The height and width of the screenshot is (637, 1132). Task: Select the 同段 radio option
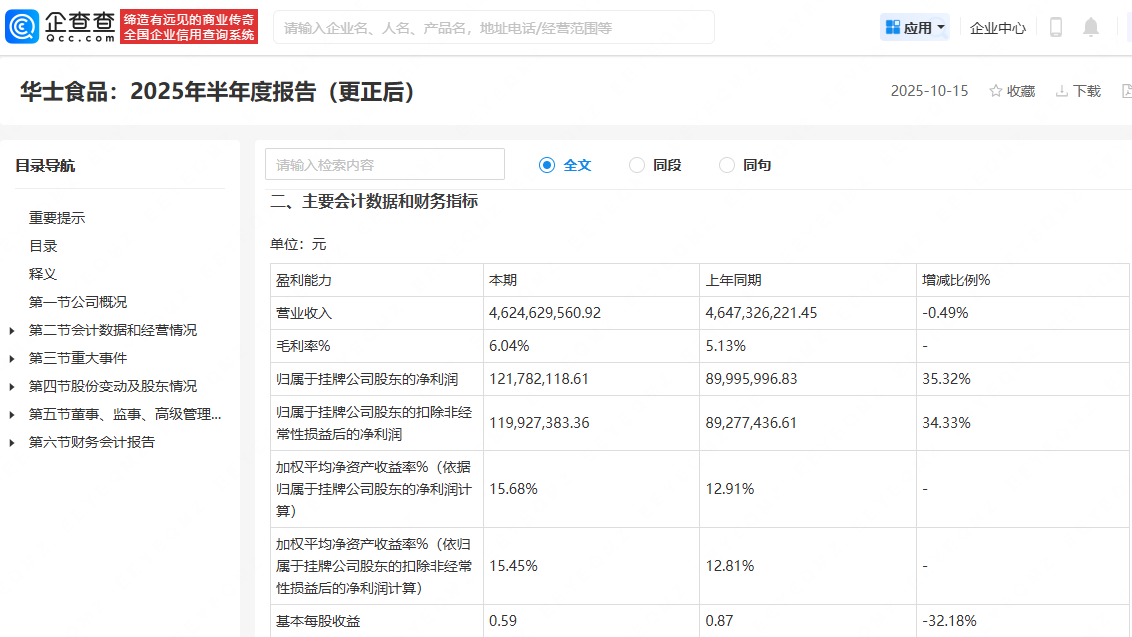click(637, 165)
